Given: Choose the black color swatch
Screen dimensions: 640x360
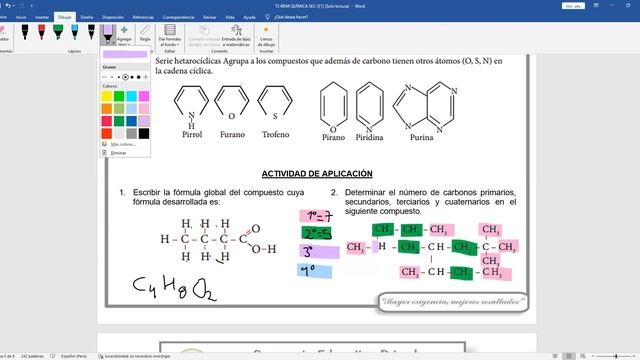Looking at the screenshot, I should click(x=144, y=133).
